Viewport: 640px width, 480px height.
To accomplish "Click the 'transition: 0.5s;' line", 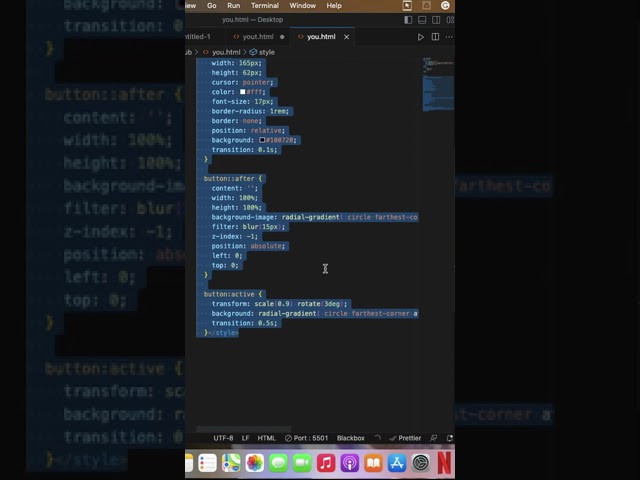I will (x=244, y=323).
